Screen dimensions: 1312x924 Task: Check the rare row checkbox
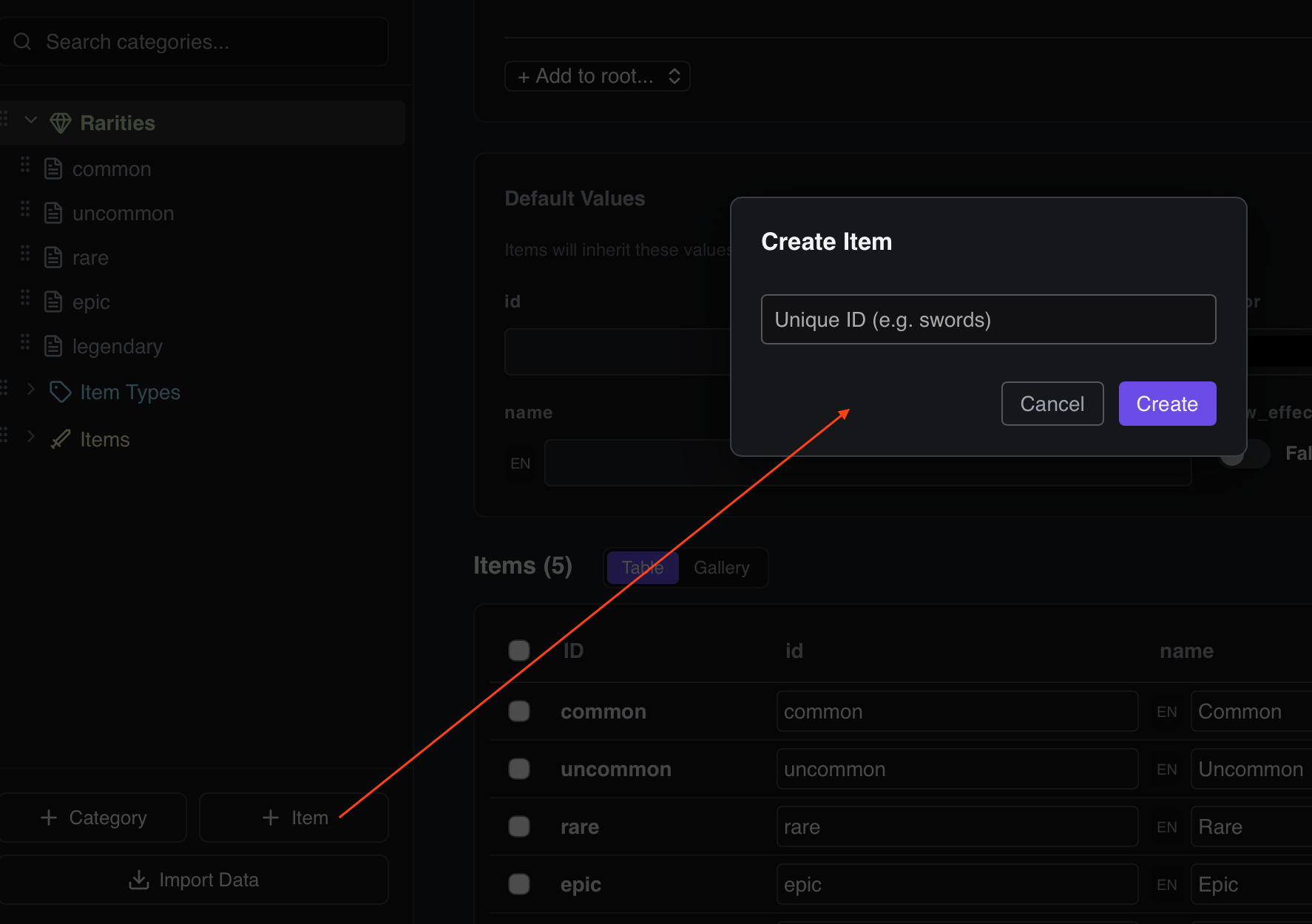click(519, 826)
